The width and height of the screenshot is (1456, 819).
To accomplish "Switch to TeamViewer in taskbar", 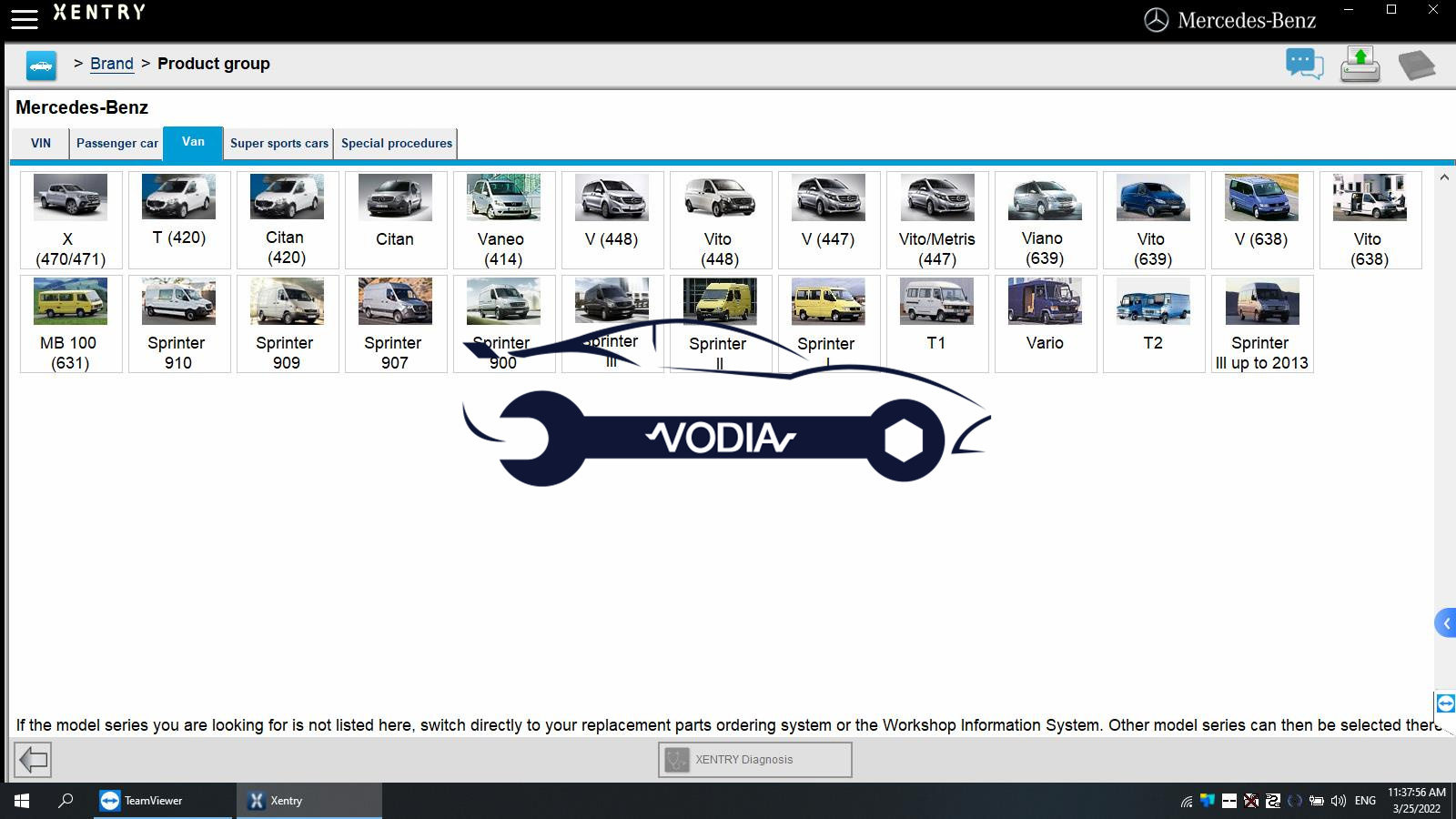I will [x=164, y=801].
